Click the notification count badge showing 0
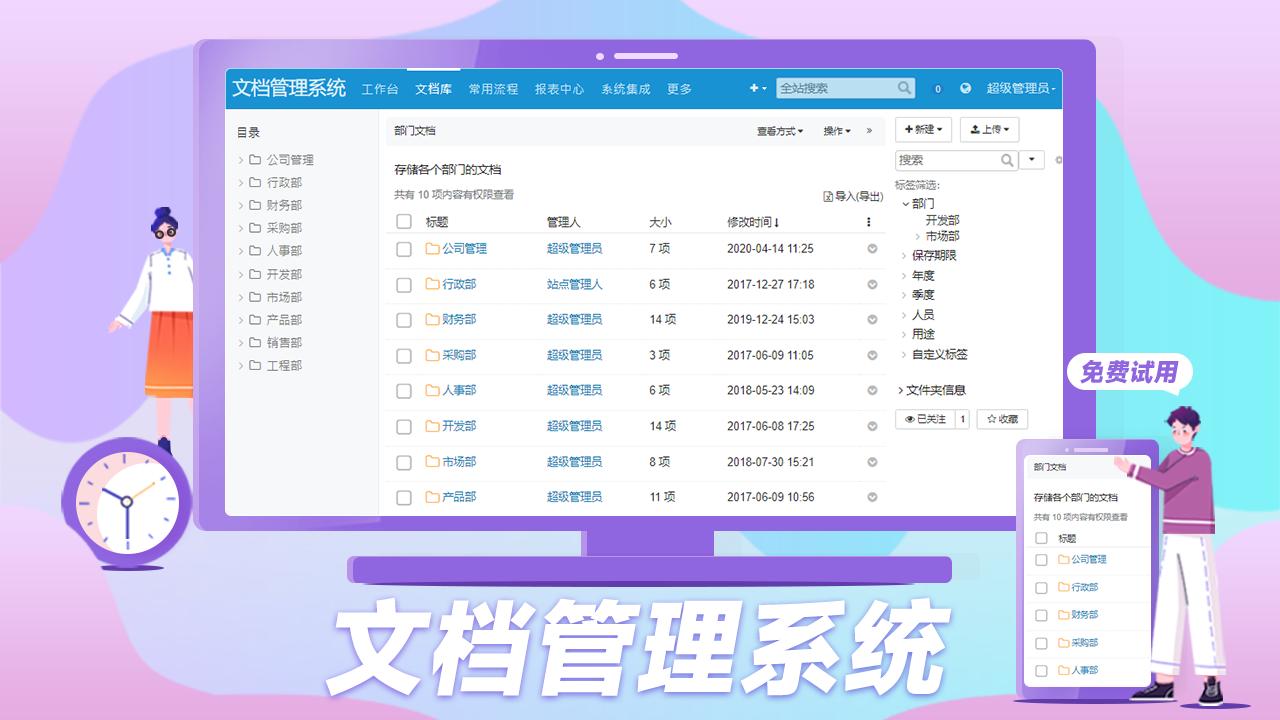Screen dimensions: 1280x720 [x=937, y=88]
